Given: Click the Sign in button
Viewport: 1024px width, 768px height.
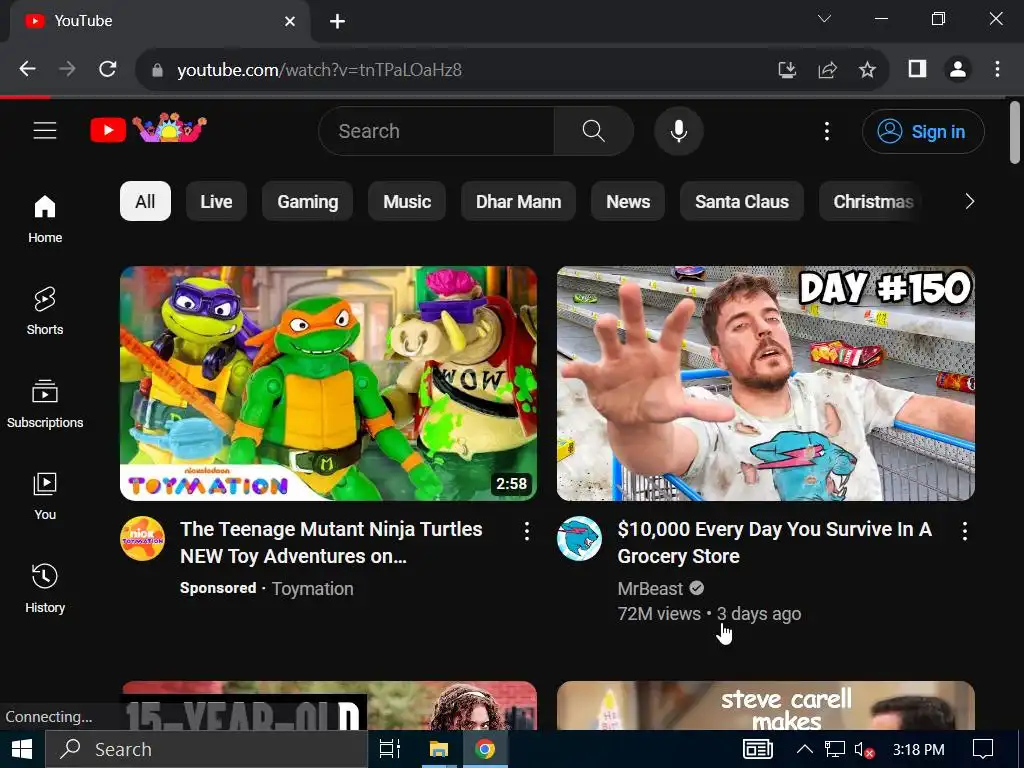Looking at the screenshot, I should click(923, 131).
